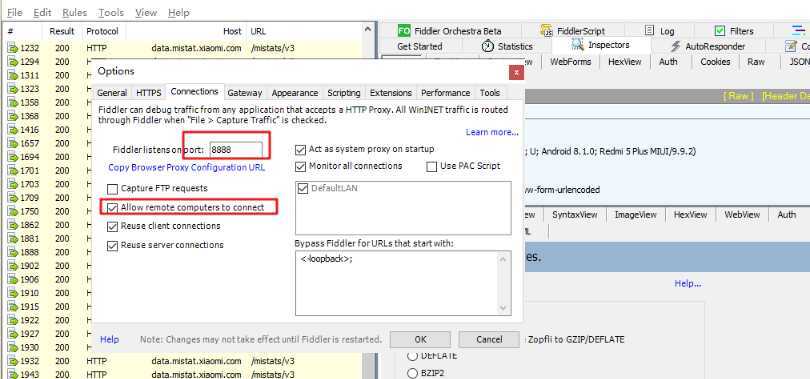Switch to the Extensions options tab

(391, 93)
